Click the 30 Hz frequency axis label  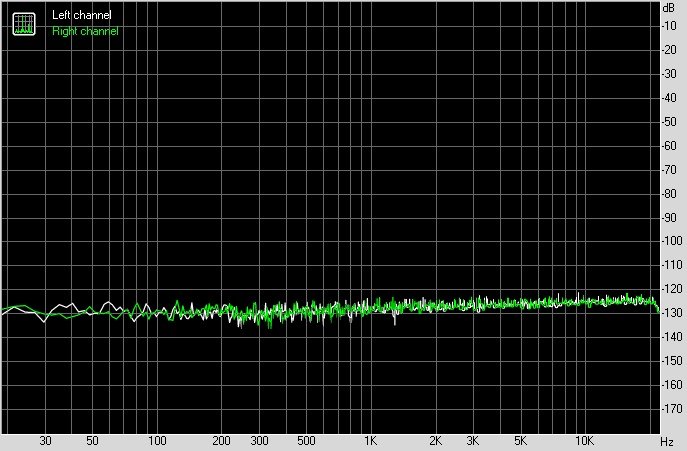pyautogui.click(x=45, y=441)
